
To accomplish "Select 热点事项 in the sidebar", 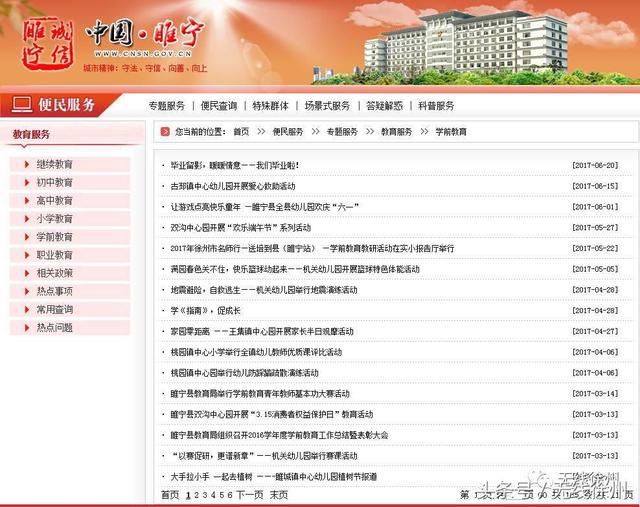I will tap(55, 291).
